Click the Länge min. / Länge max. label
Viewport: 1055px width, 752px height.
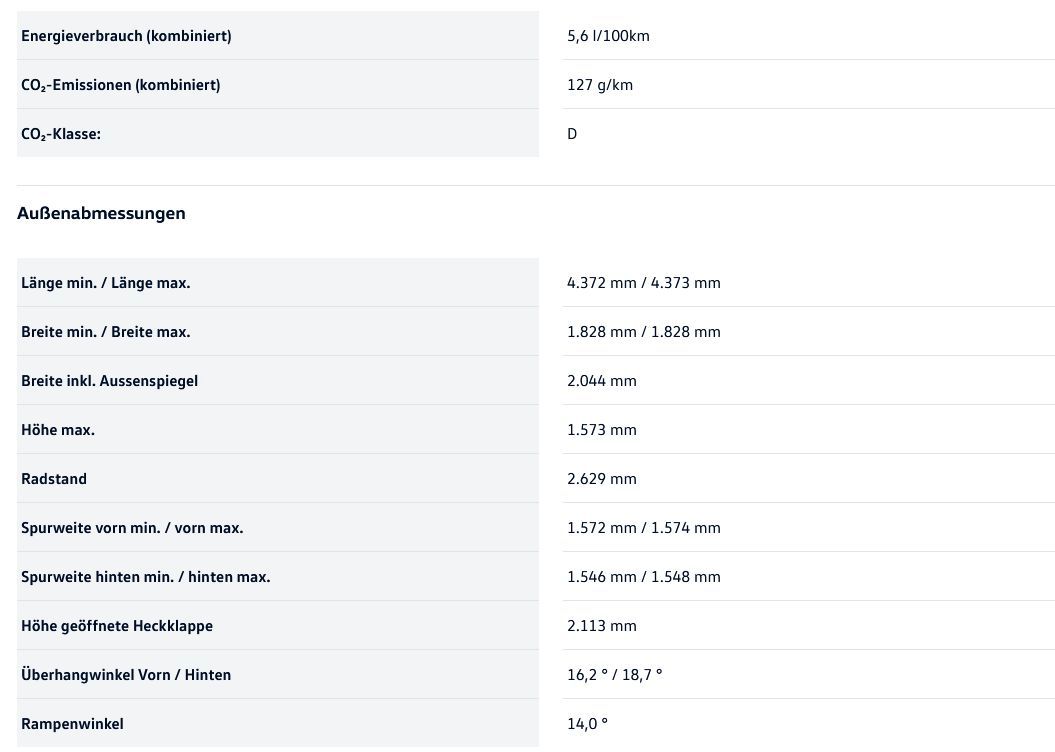coord(105,283)
